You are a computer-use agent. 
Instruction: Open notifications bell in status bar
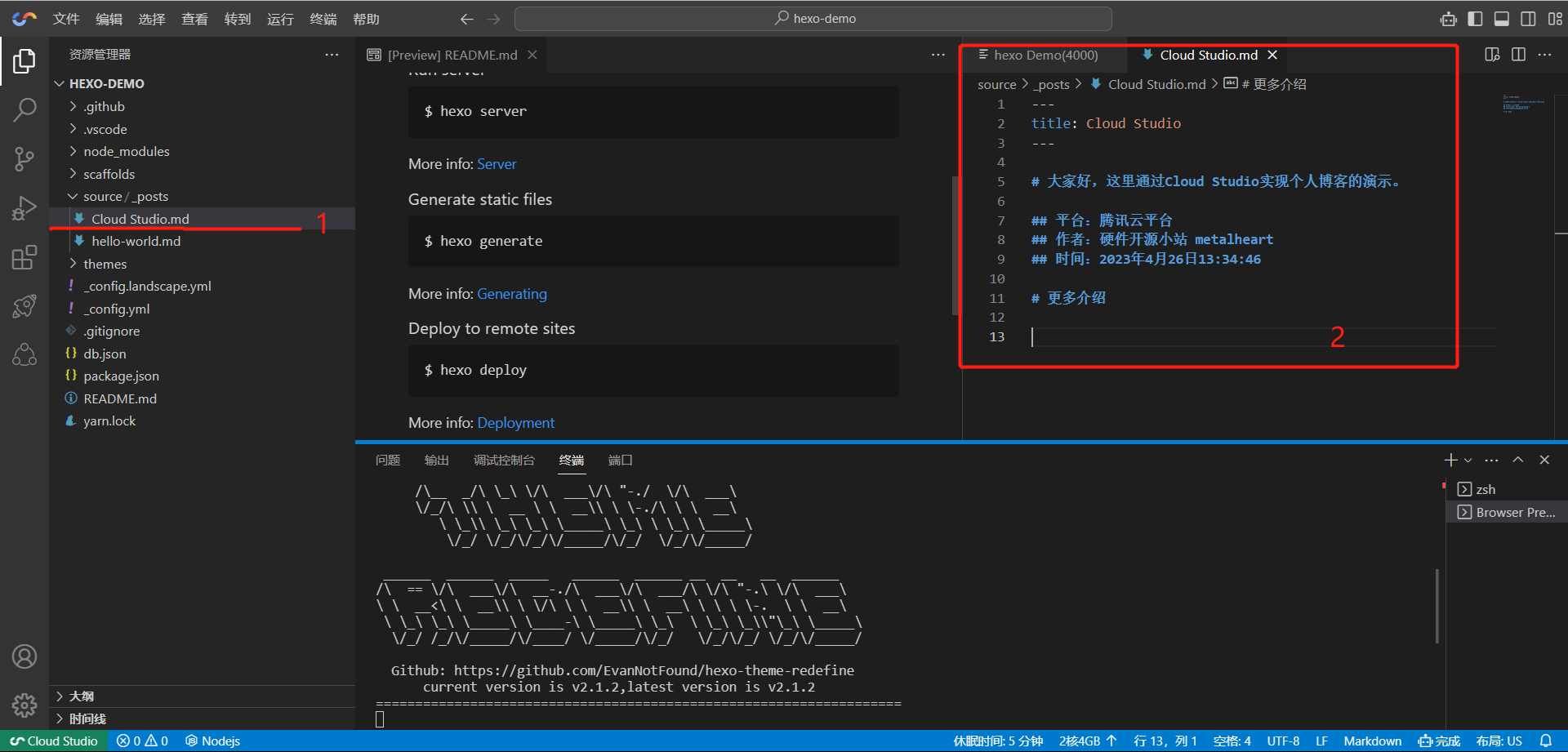pos(1546,741)
